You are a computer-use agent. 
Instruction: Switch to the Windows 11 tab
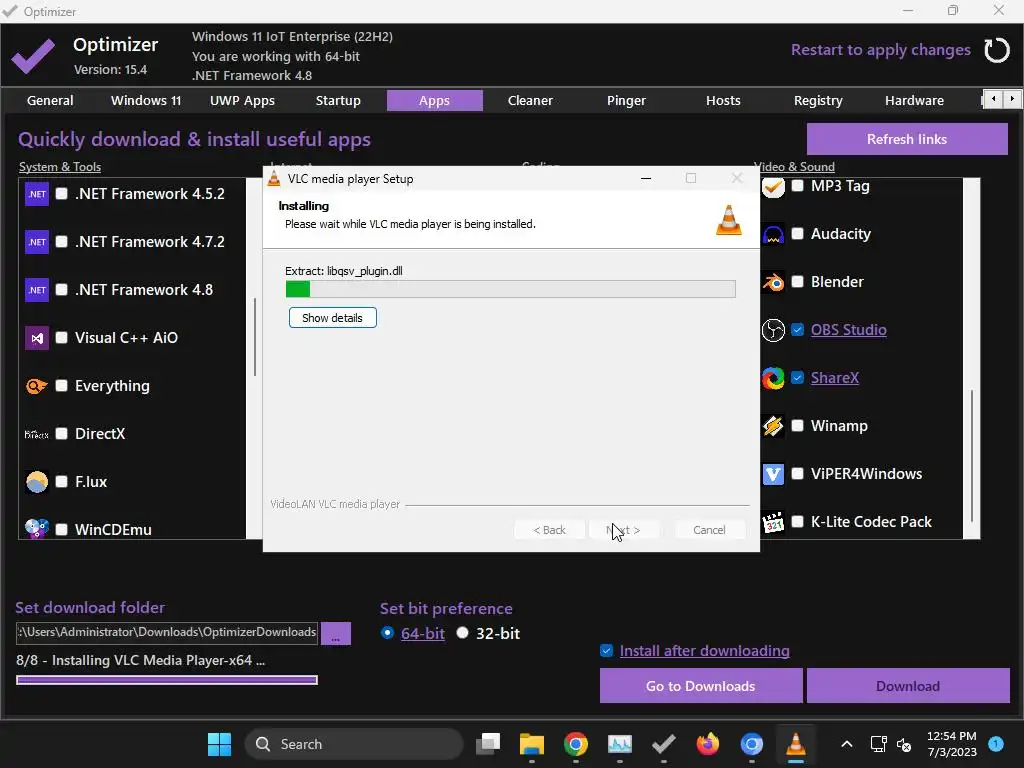pyautogui.click(x=146, y=101)
